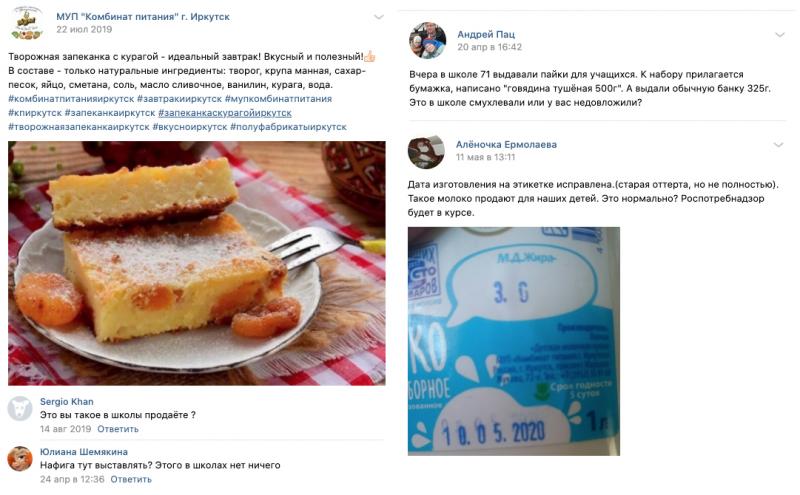Image resolution: width=800 pixels, height=495 pixels.
Task: Open hashtag #комбинатпитанияиркутск
Action: 71,99
